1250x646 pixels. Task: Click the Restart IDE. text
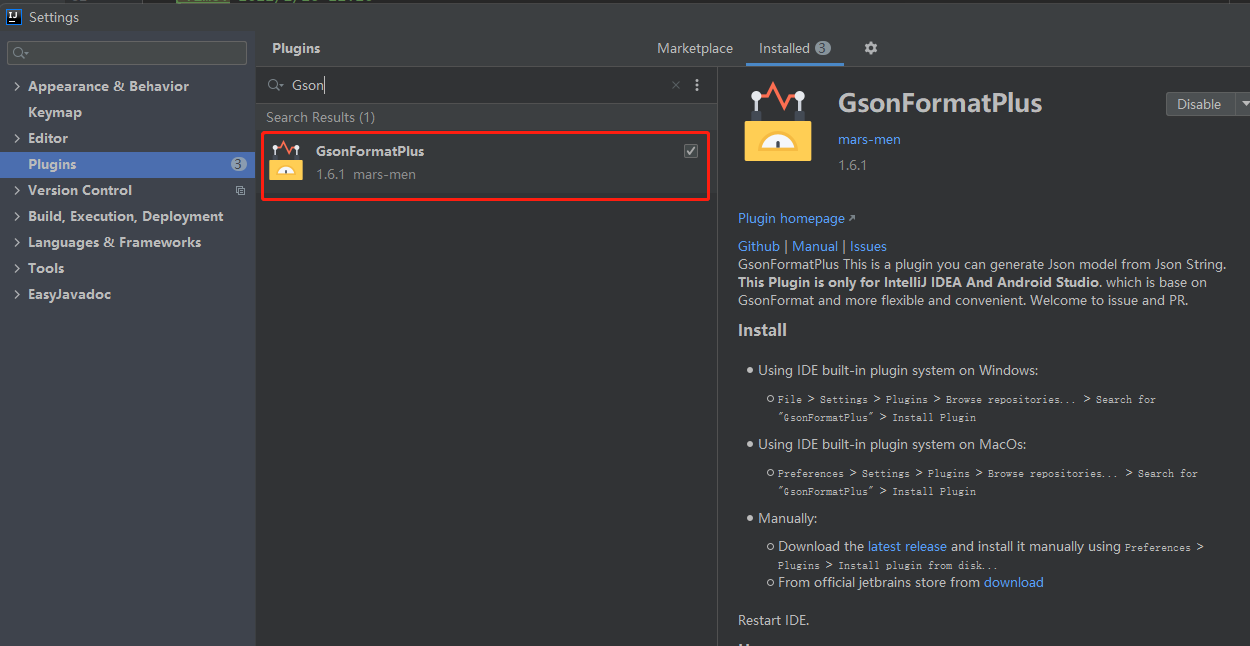pos(773,620)
